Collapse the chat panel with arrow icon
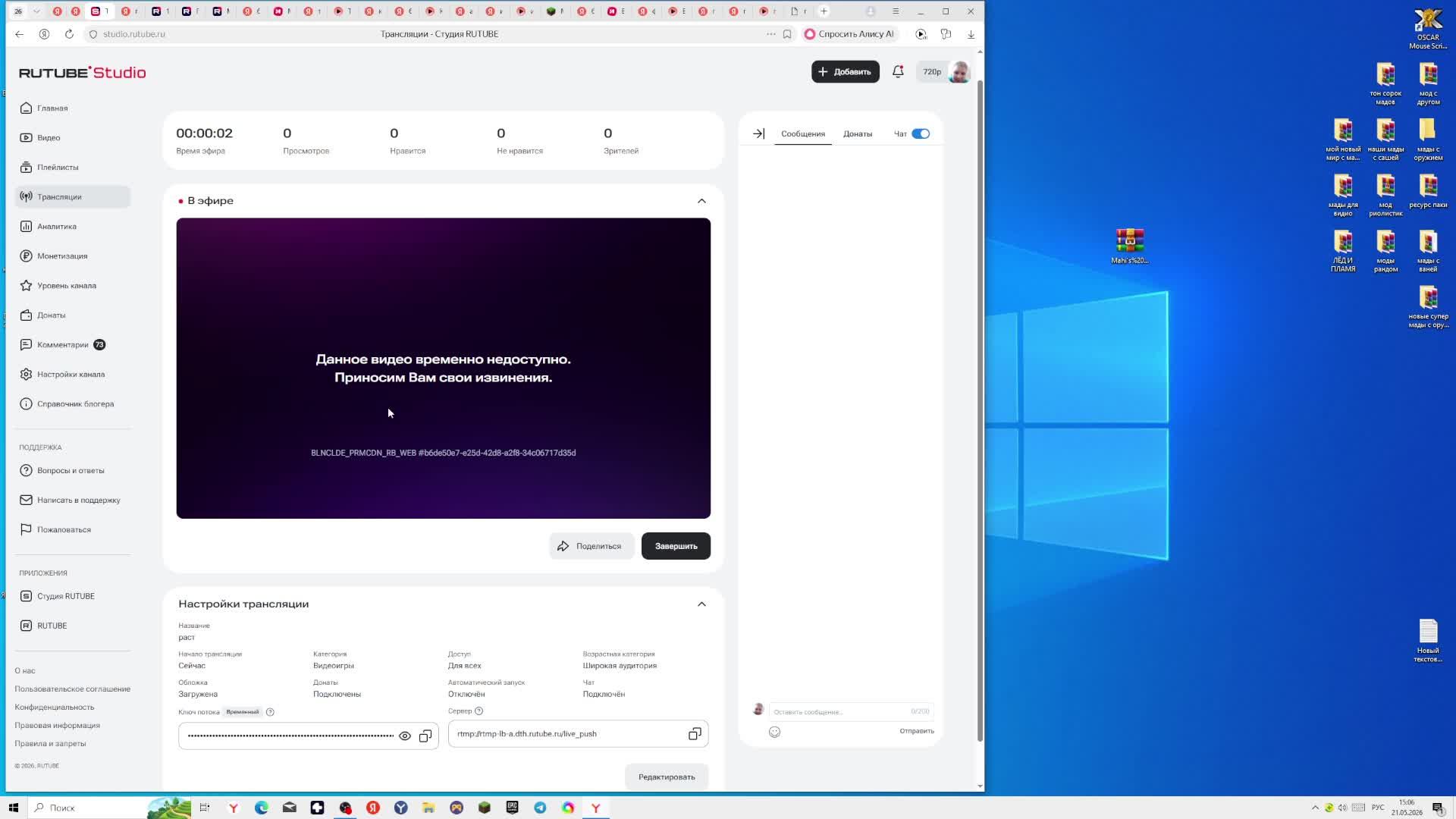The width and height of the screenshot is (1456, 819). (758, 134)
